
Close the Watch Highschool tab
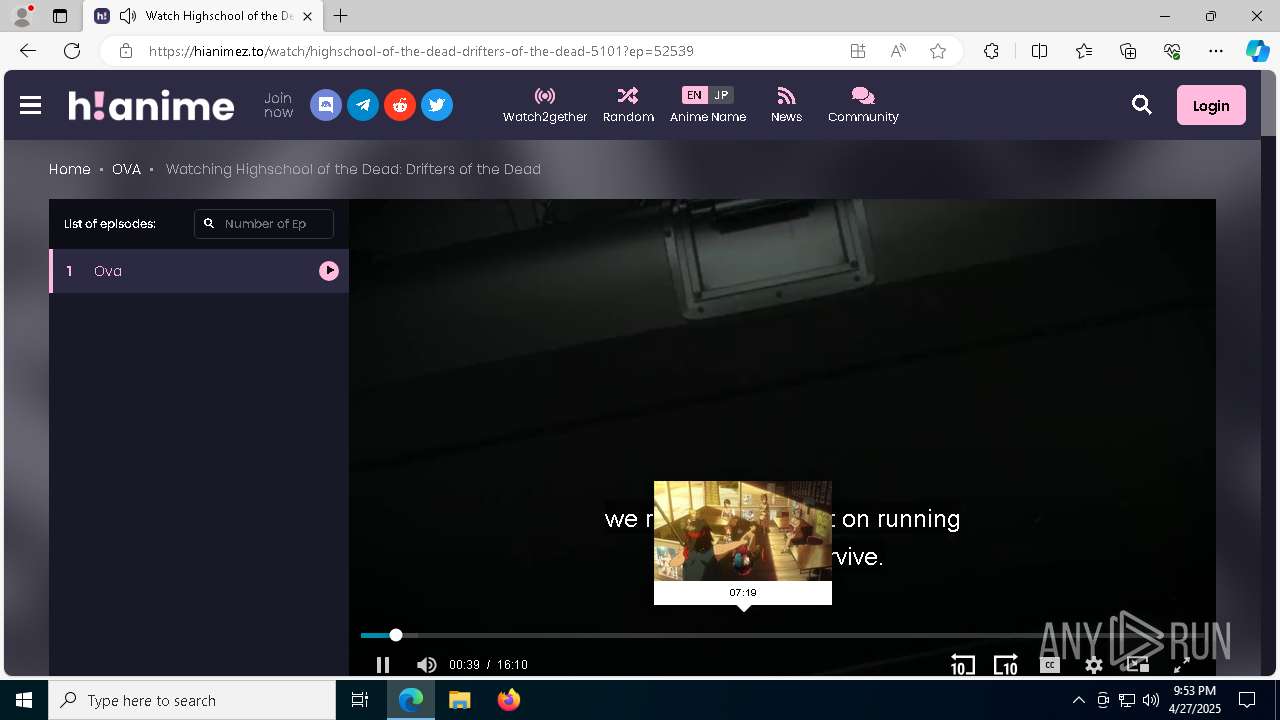coord(308,16)
